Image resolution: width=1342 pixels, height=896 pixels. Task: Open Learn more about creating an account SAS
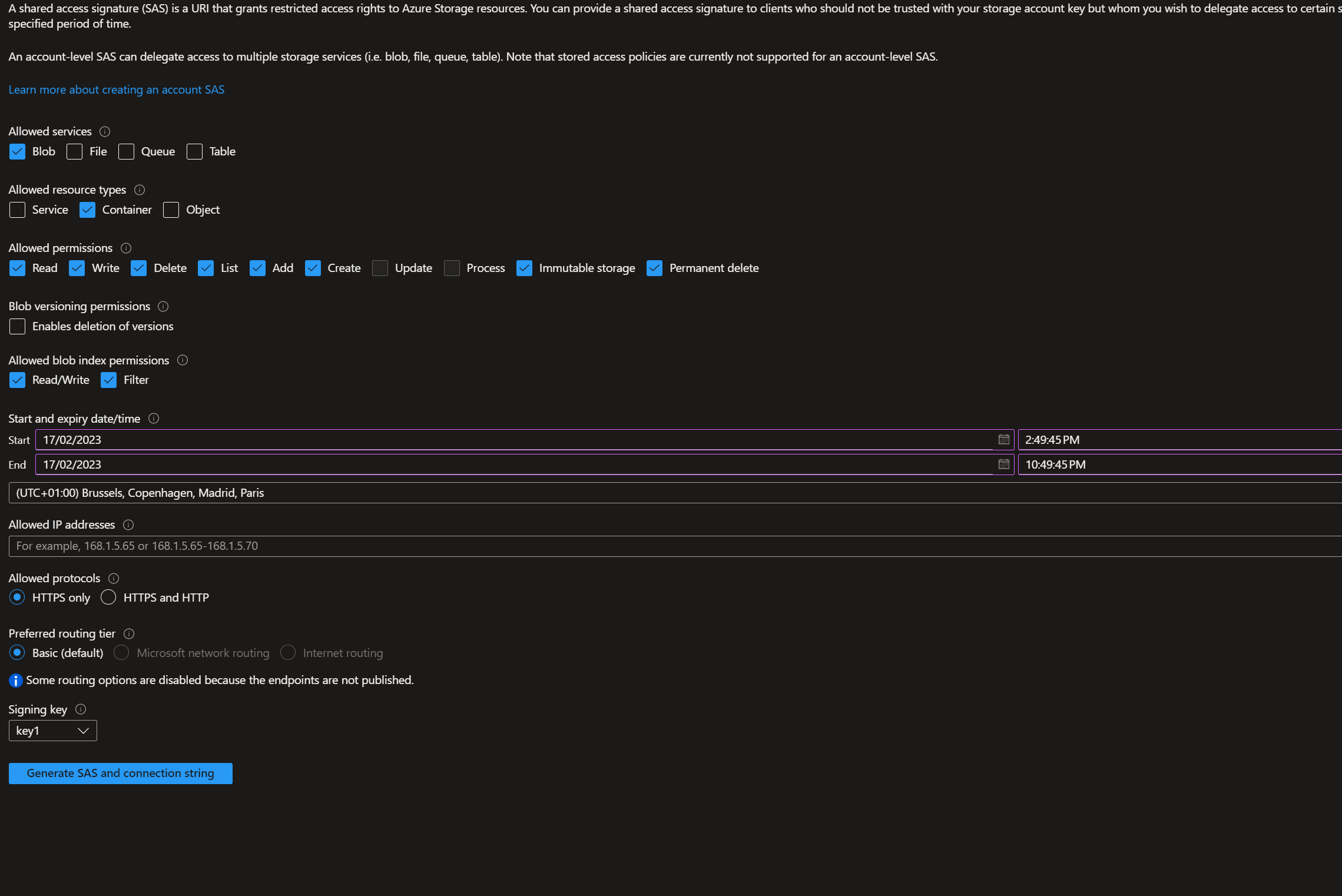point(117,90)
